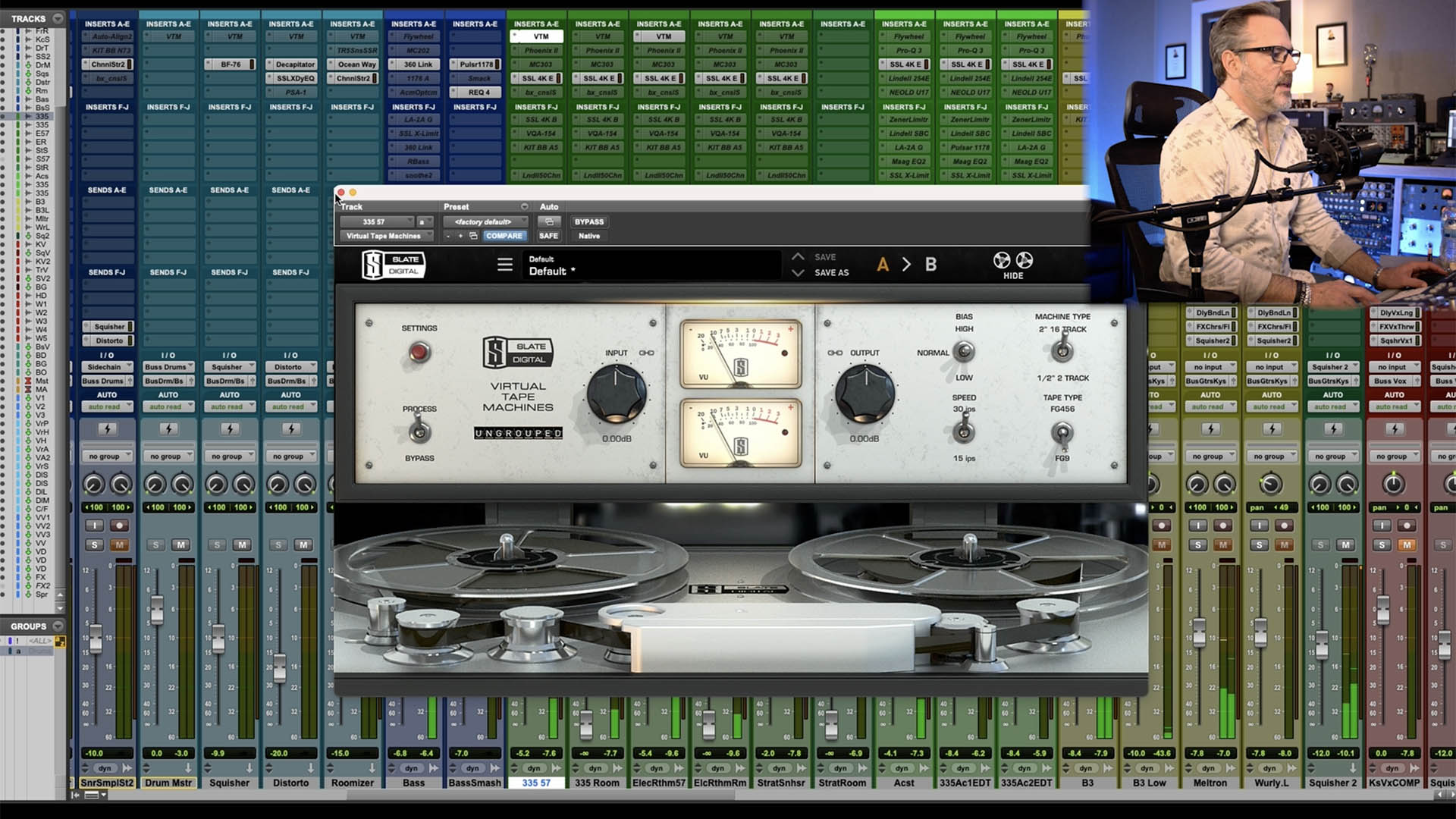The height and width of the screenshot is (819, 1456).
Task: Go to the previous preset with the up chevron
Action: point(798,257)
